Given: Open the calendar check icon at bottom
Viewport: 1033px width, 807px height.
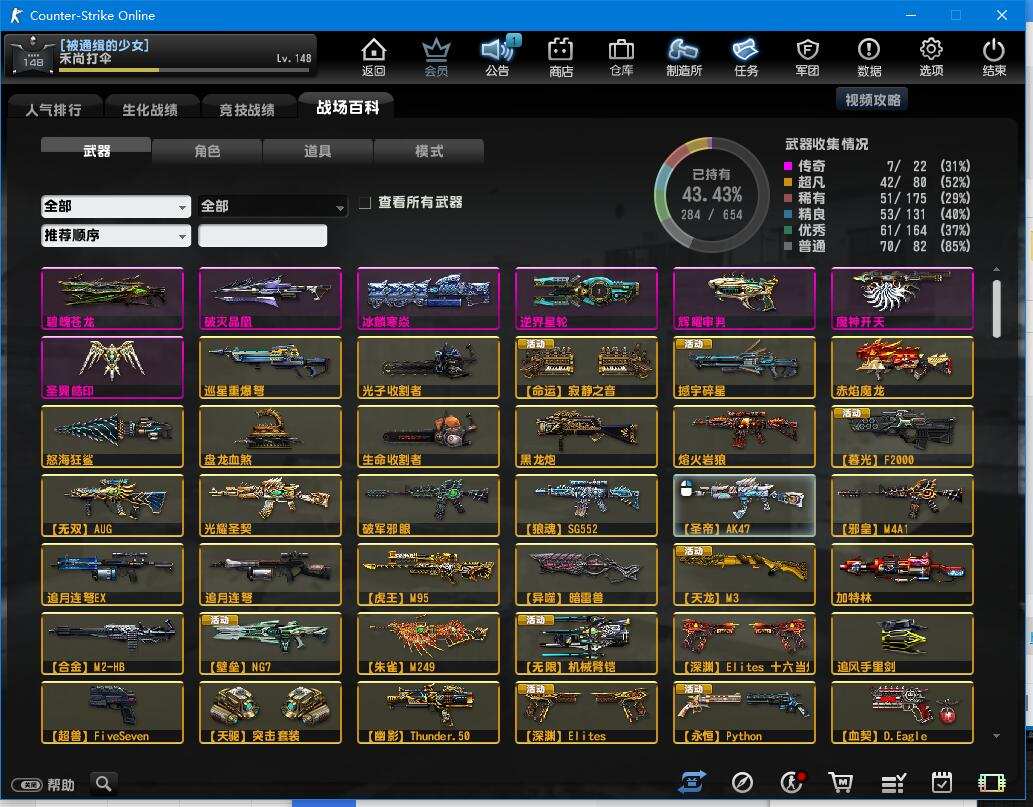Looking at the screenshot, I should tap(941, 783).
